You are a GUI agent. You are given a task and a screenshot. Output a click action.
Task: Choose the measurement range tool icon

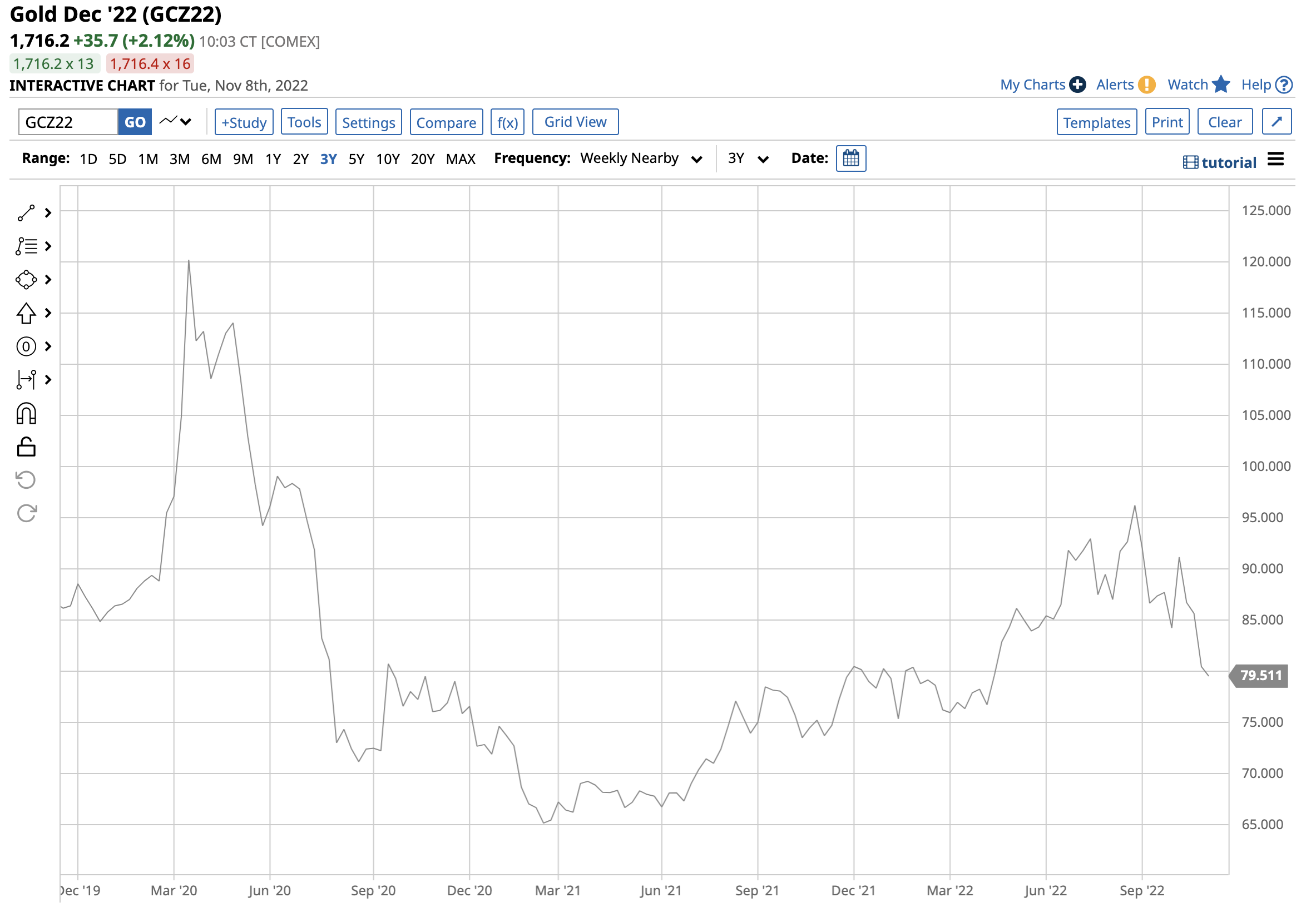[x=26, y=380]
